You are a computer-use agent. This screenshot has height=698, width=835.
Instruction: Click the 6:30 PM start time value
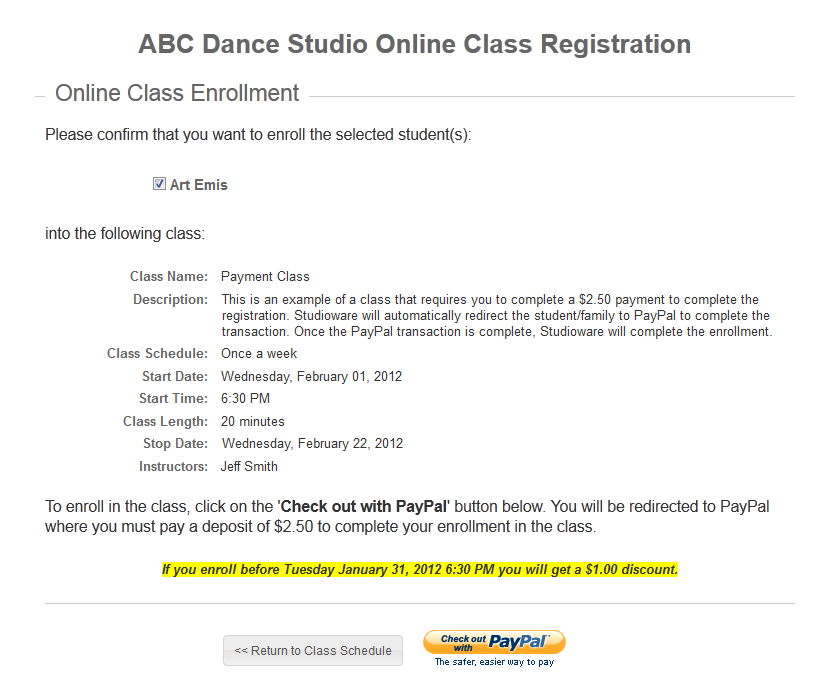tap(246, 399)
